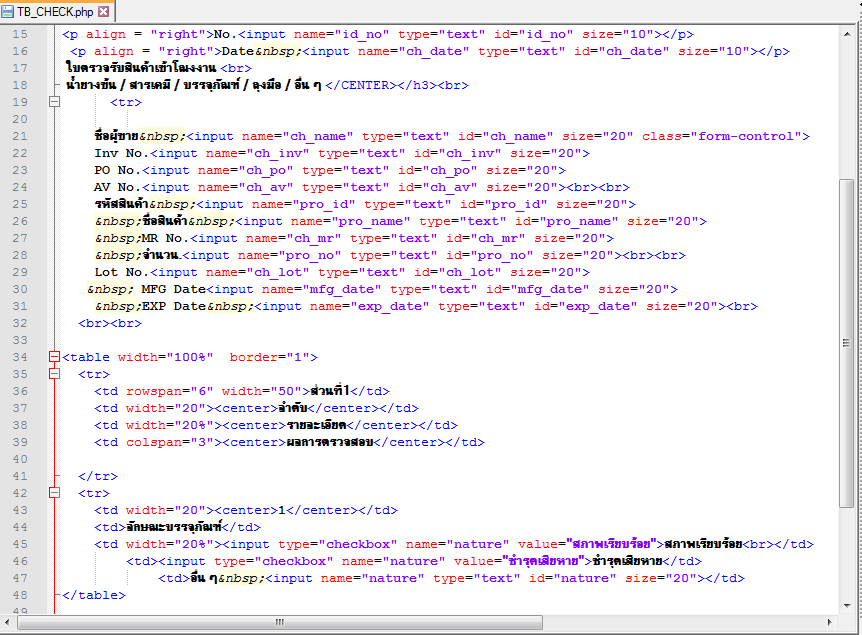This screenshot has width=862, height=635.
Task: Click "EXP Date" text on line 31
Action: coord(174,306)
